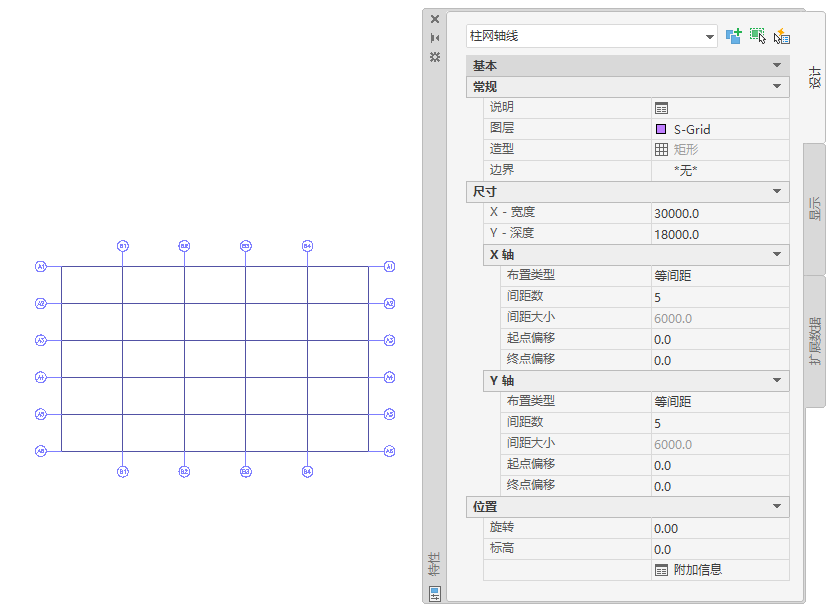Screen dimensions: 839x610
Task: Edit the 旋转 value 0.00
Action: (x=720, y=529)
